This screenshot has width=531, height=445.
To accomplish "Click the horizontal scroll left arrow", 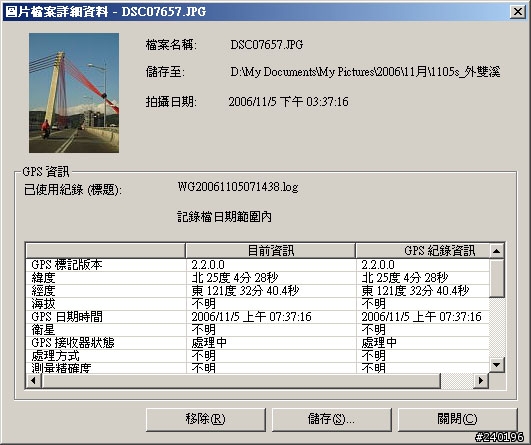I will [x=33, y=380].
